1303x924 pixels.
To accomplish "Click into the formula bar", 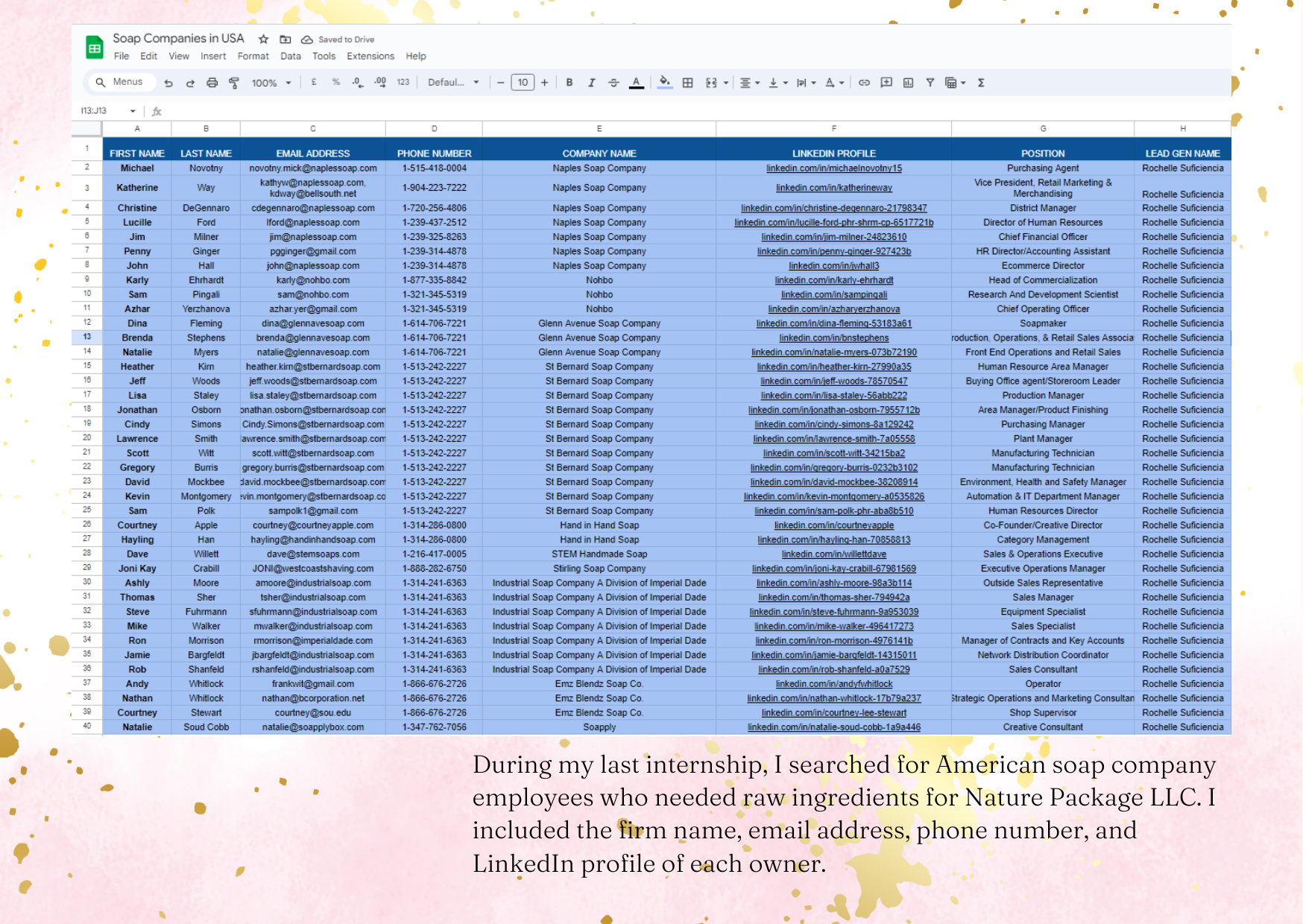I will click(693, 111).
